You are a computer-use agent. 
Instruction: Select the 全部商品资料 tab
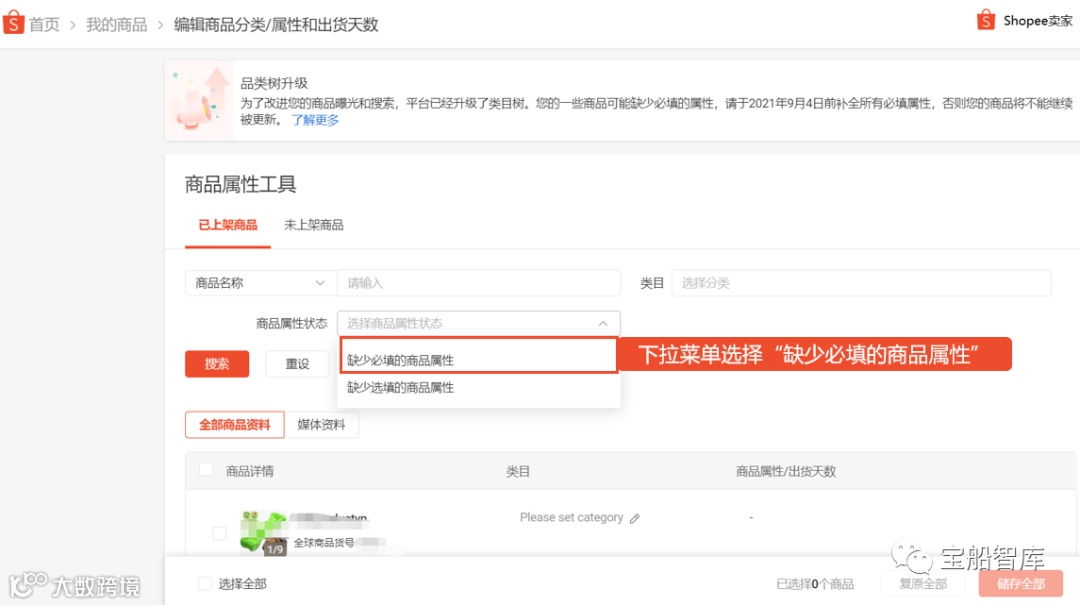(x=235, y=425)
